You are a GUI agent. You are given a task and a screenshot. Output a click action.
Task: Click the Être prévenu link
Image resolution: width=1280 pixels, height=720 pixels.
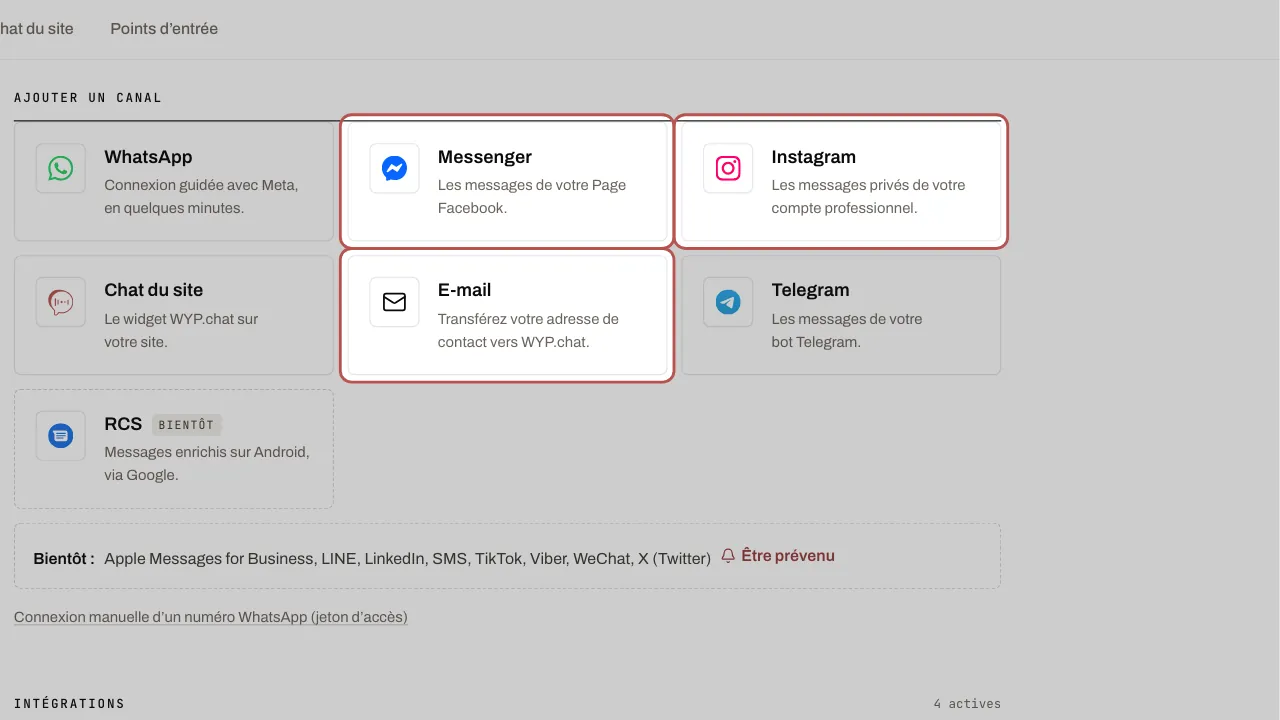tap(778, 556)
